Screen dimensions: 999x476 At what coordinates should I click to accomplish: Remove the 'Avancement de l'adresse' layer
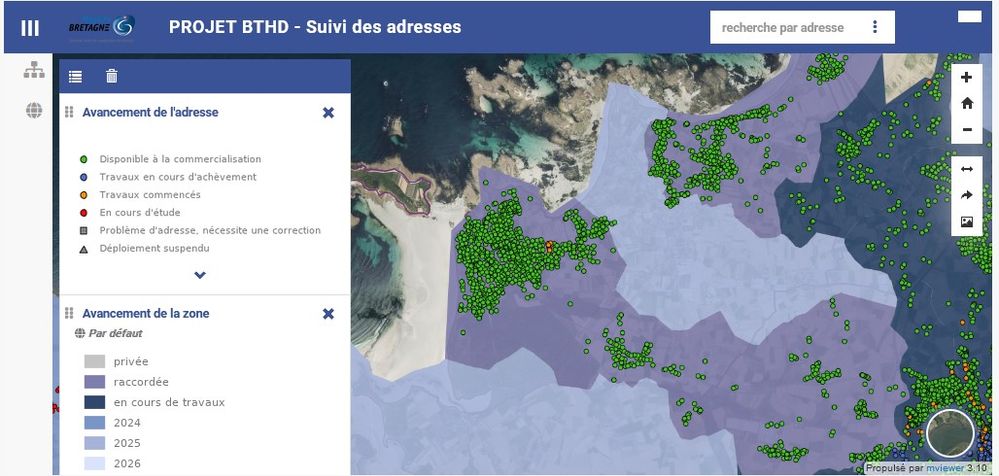click(x=328, y=113)
